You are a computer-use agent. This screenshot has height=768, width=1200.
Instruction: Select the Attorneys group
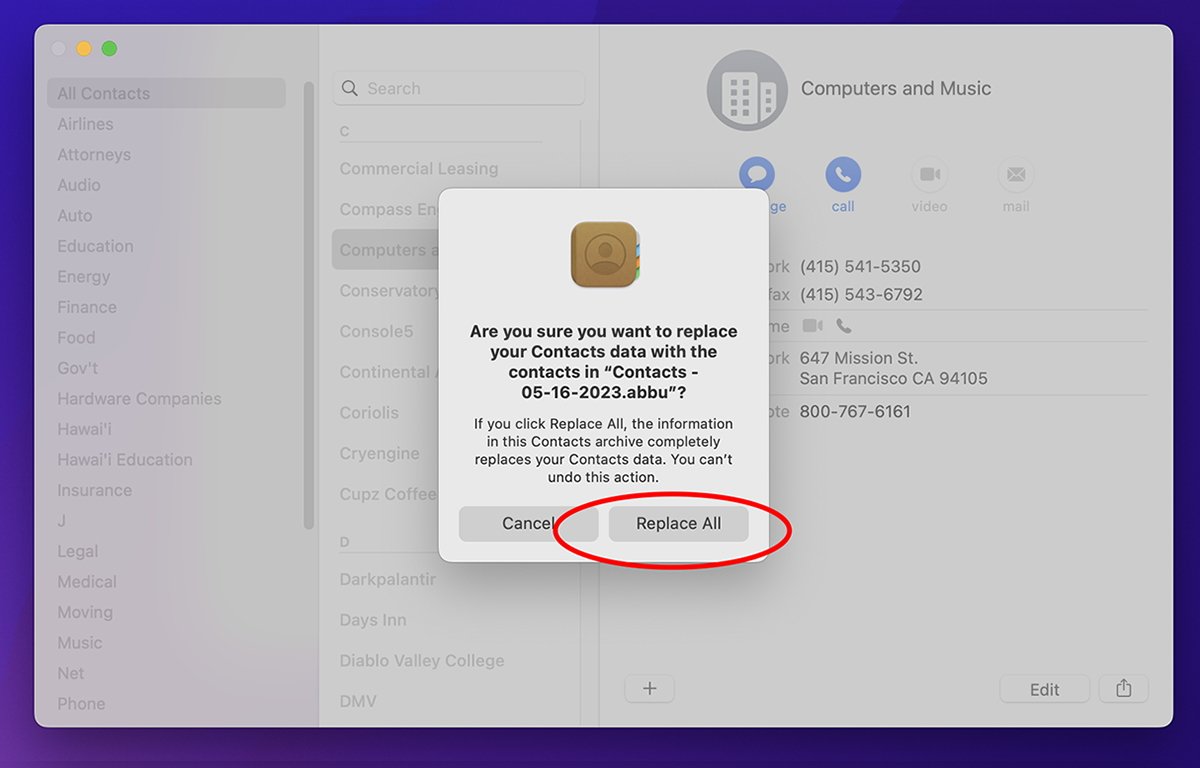point(94,154)
